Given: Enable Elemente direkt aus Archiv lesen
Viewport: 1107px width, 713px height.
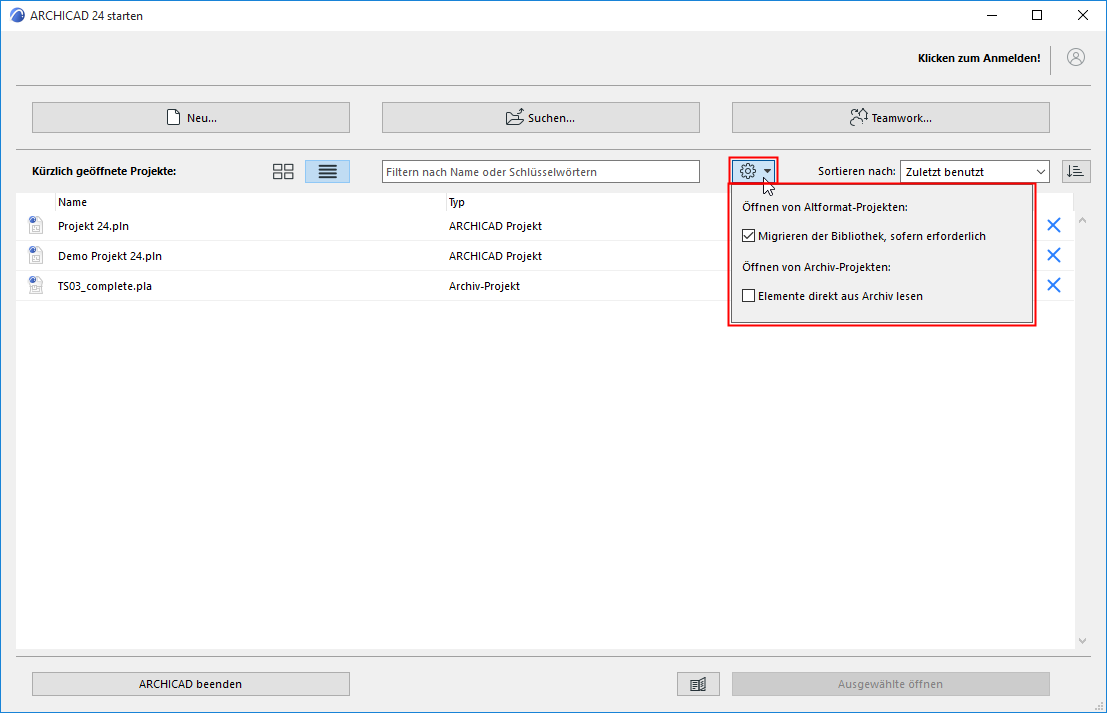Looking at the screenshot, I should pos(748,296).
